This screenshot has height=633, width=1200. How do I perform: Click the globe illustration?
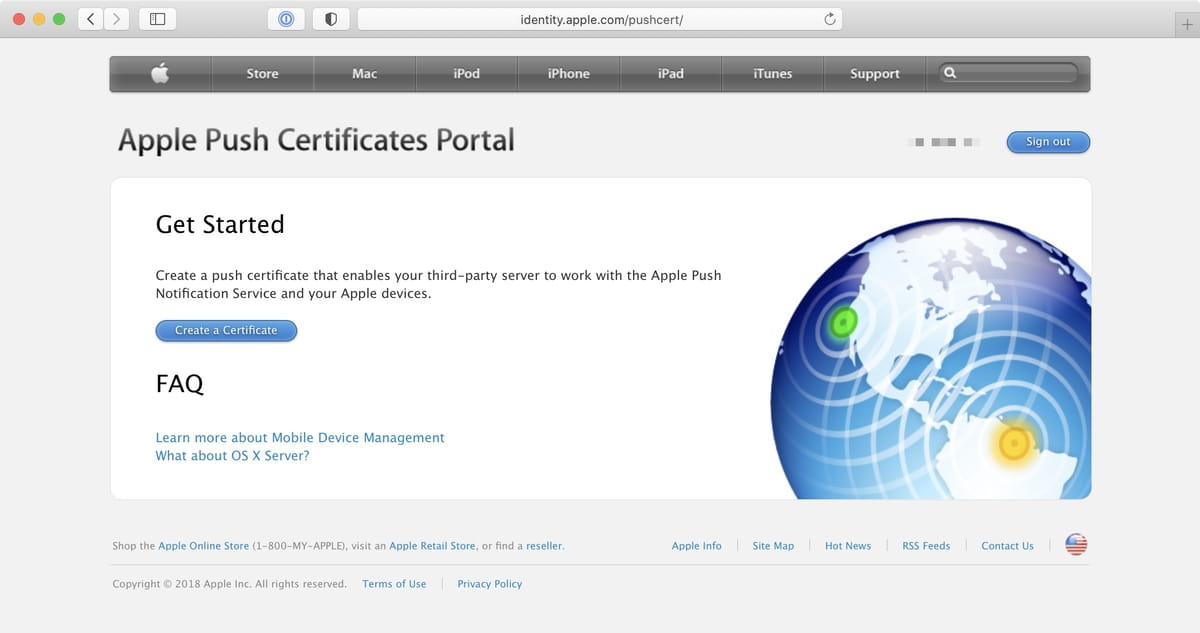[x=930, y=360]
